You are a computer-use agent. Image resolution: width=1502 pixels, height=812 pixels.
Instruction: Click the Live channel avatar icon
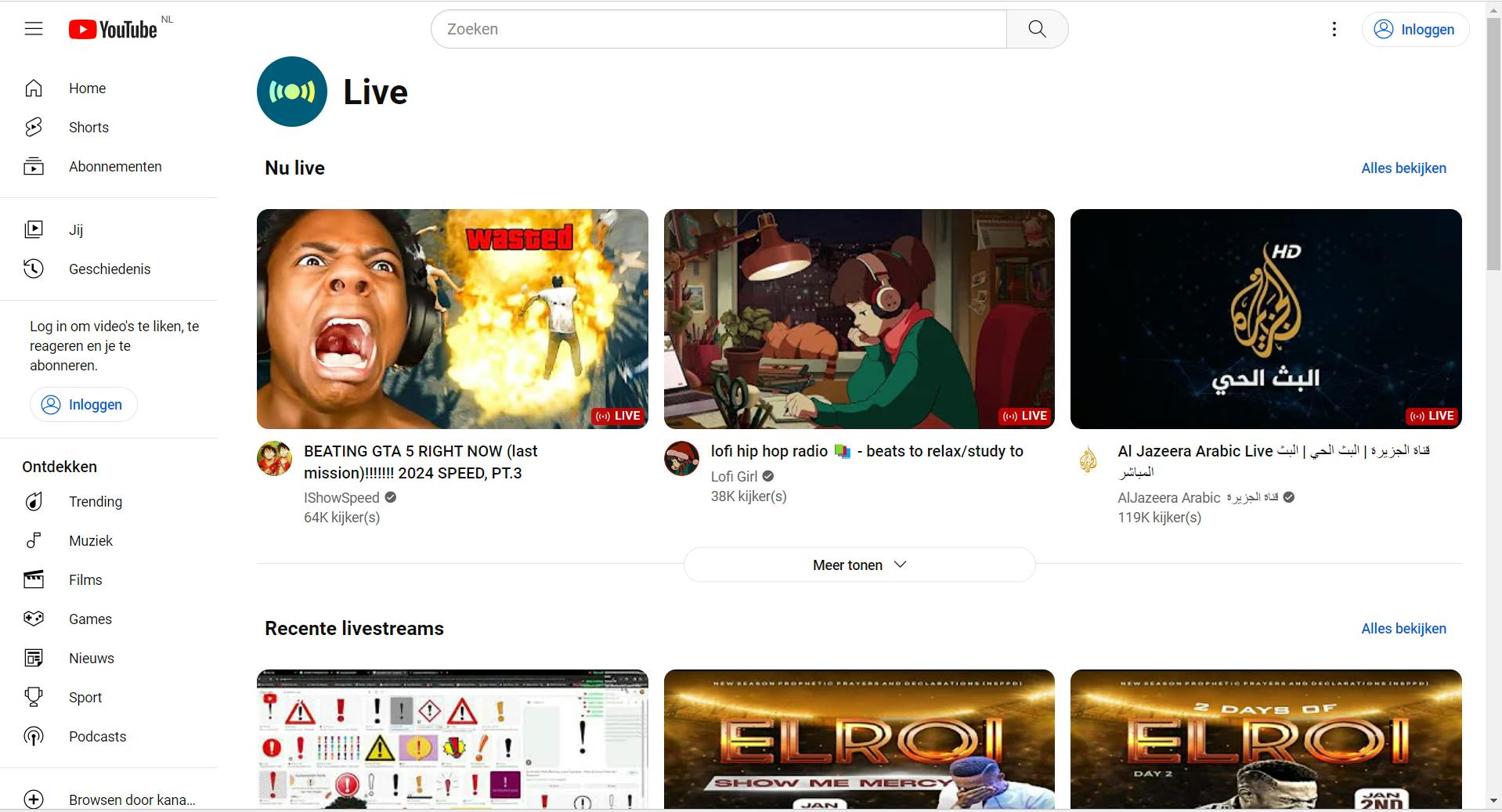[292, 92]
